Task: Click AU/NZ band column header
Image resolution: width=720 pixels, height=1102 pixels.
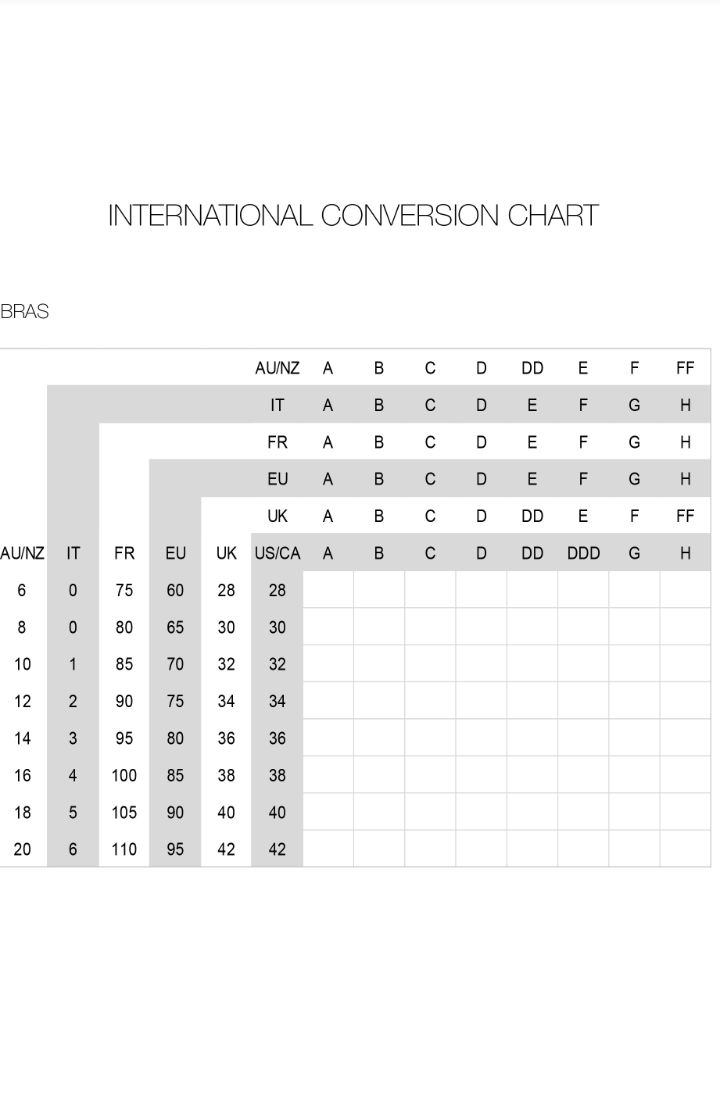Action: click(22, 553)
